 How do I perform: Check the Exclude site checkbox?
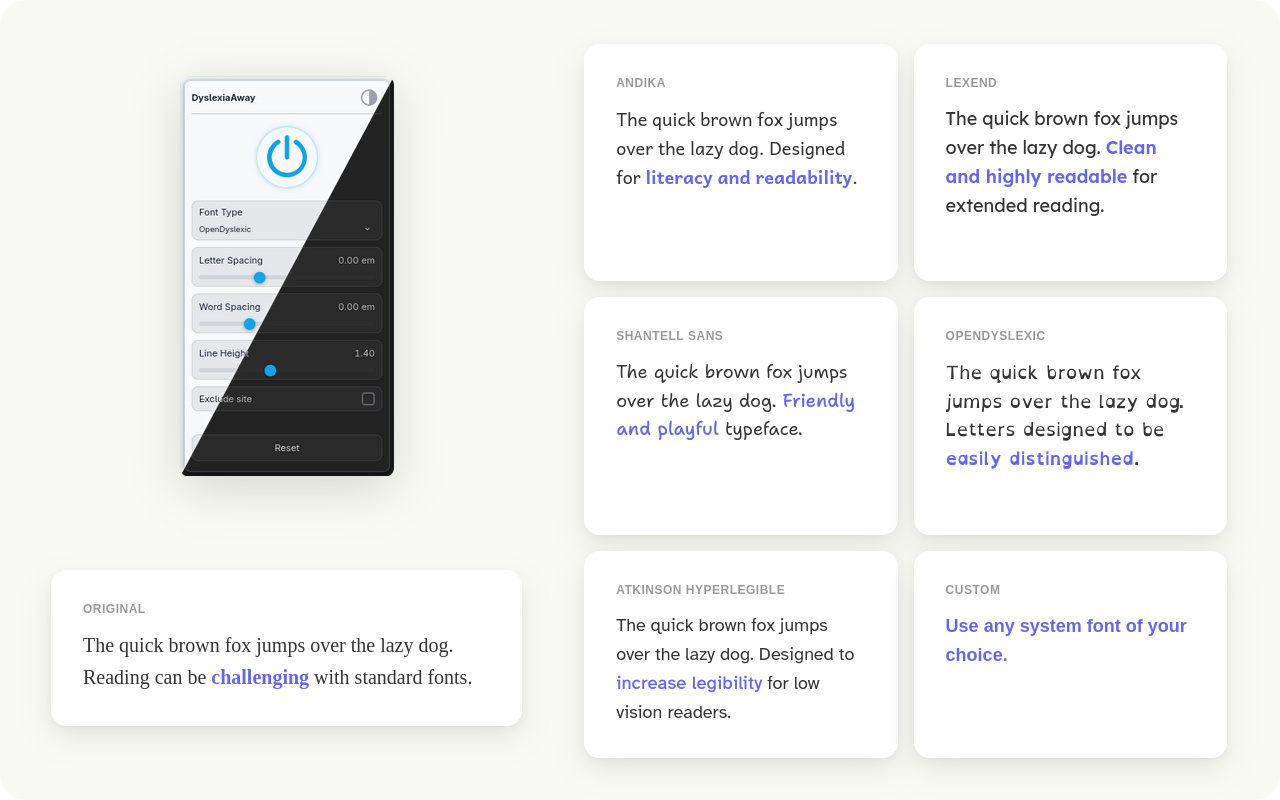(368, 399)
